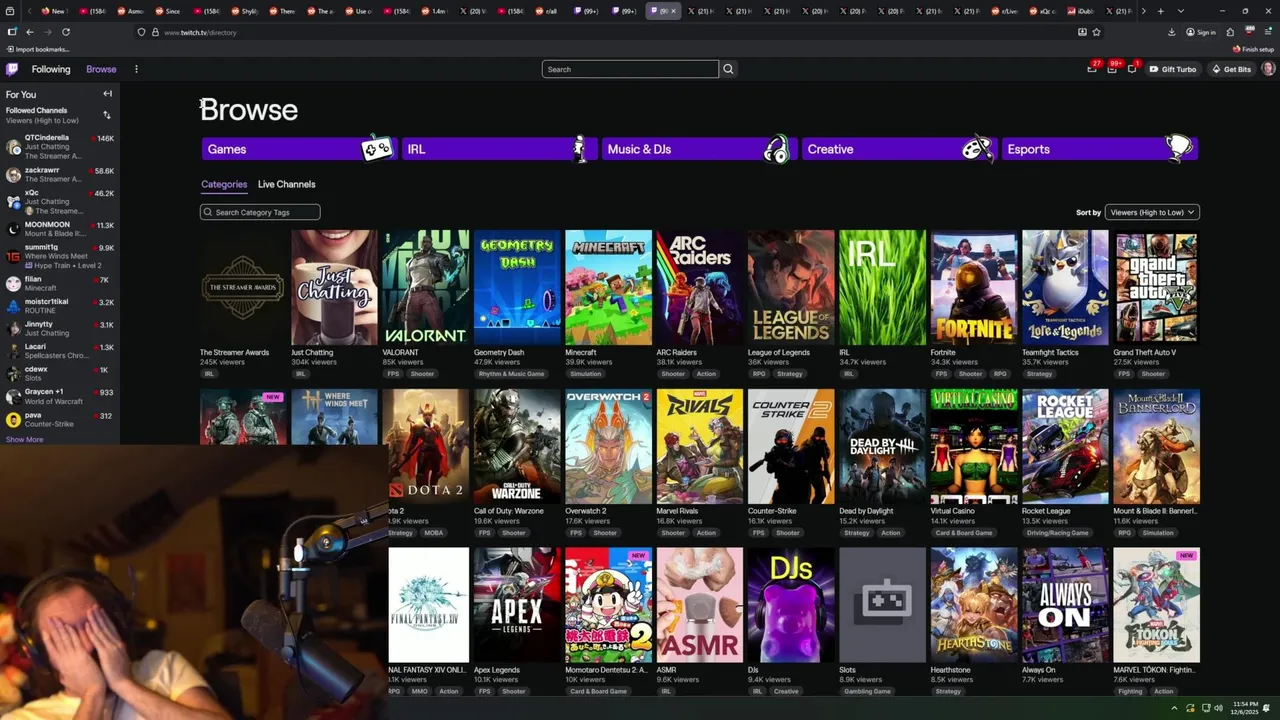Switch to the Following tab

pos(51,69)
